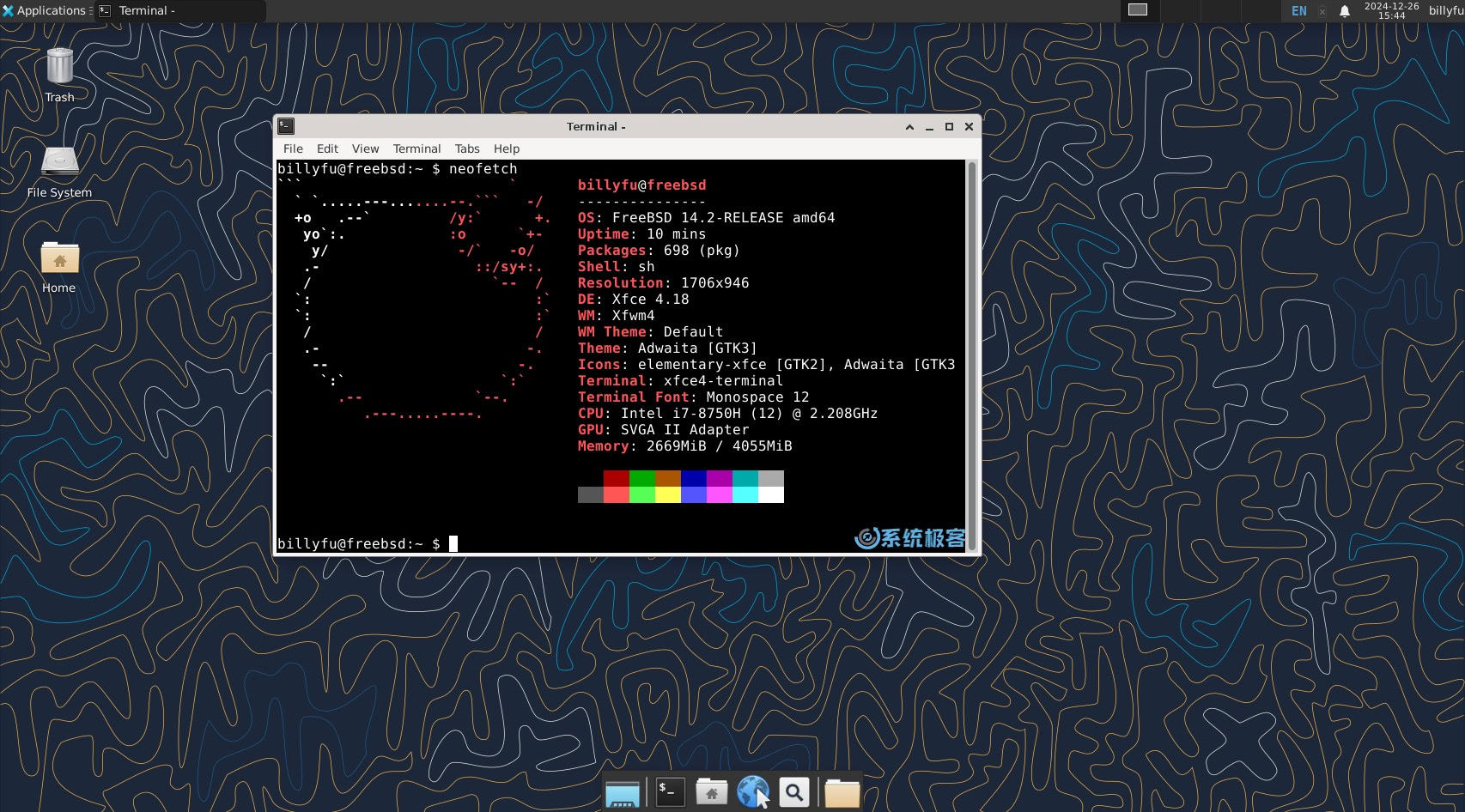This screenshot has height=812, width=1465.
Task: Open the Help menu in Terminal
Action: [x=507, y=148]
